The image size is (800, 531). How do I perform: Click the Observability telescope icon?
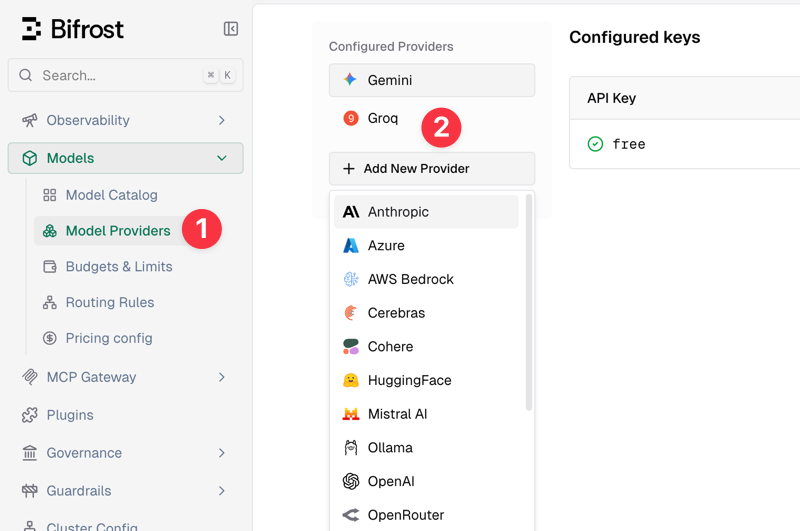point(30,120)
